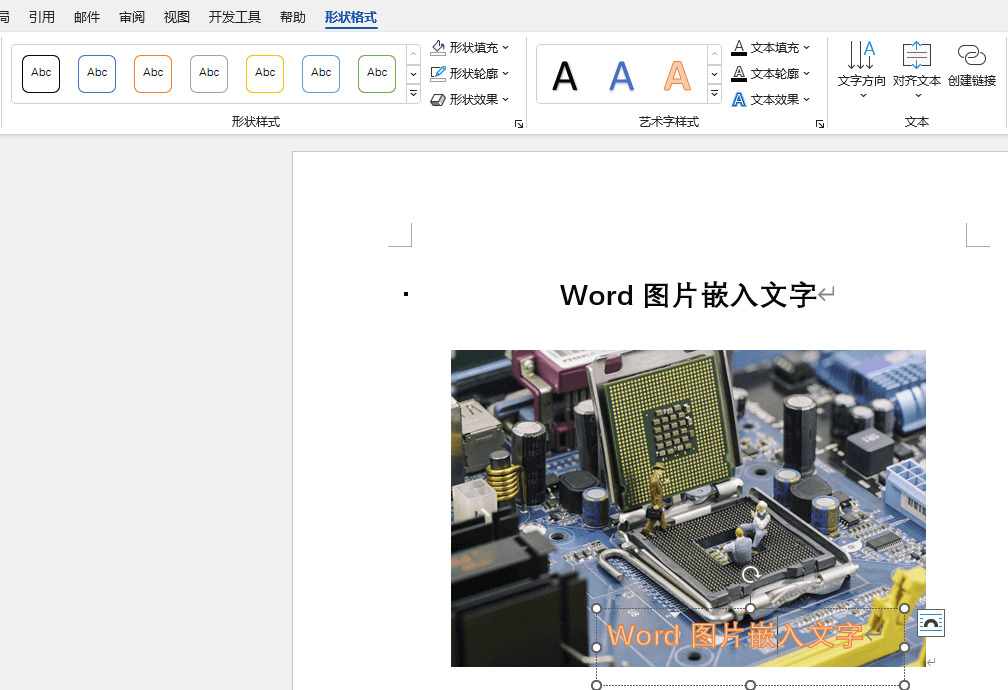Open the 文本轮廓 (Text Outline) options
Image resolution: width=1008 pixels, height=690 pixels.
pos(771,73)
